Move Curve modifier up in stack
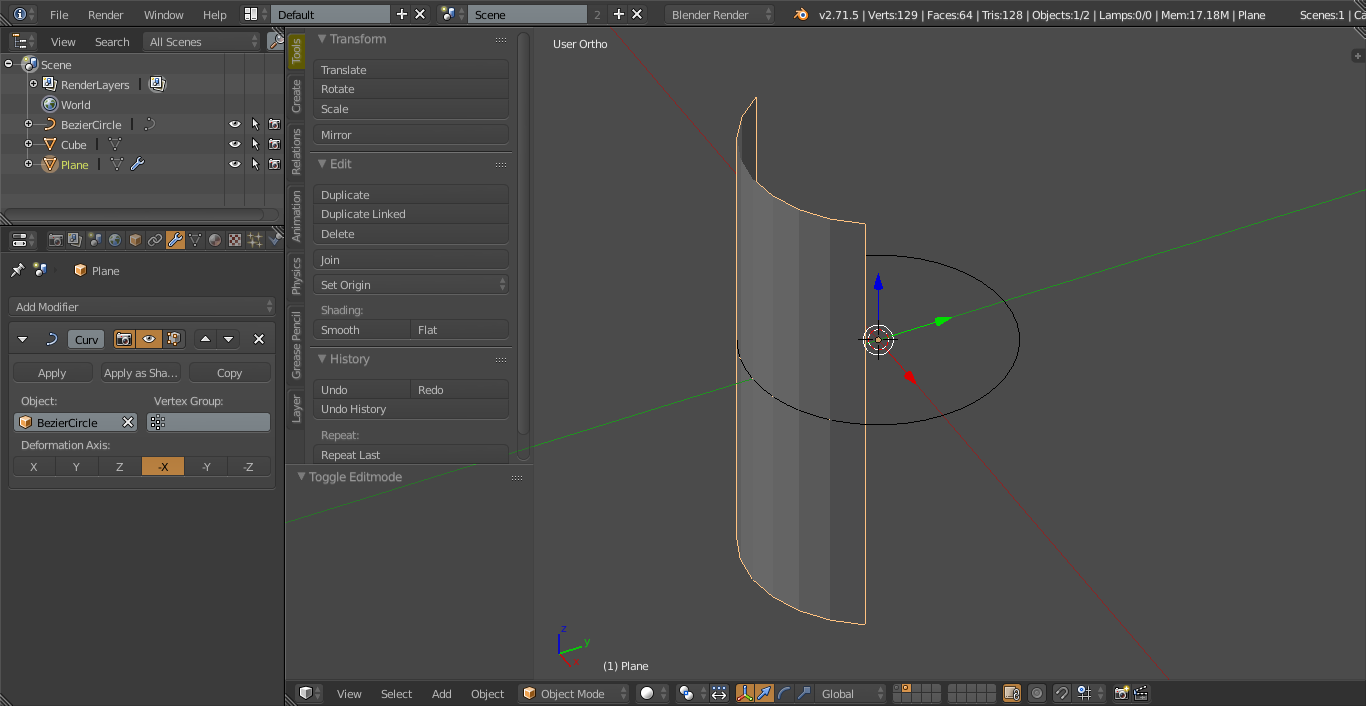This screenshot has height=706, width=1366. pyautogui.click(x=205, y=339)
